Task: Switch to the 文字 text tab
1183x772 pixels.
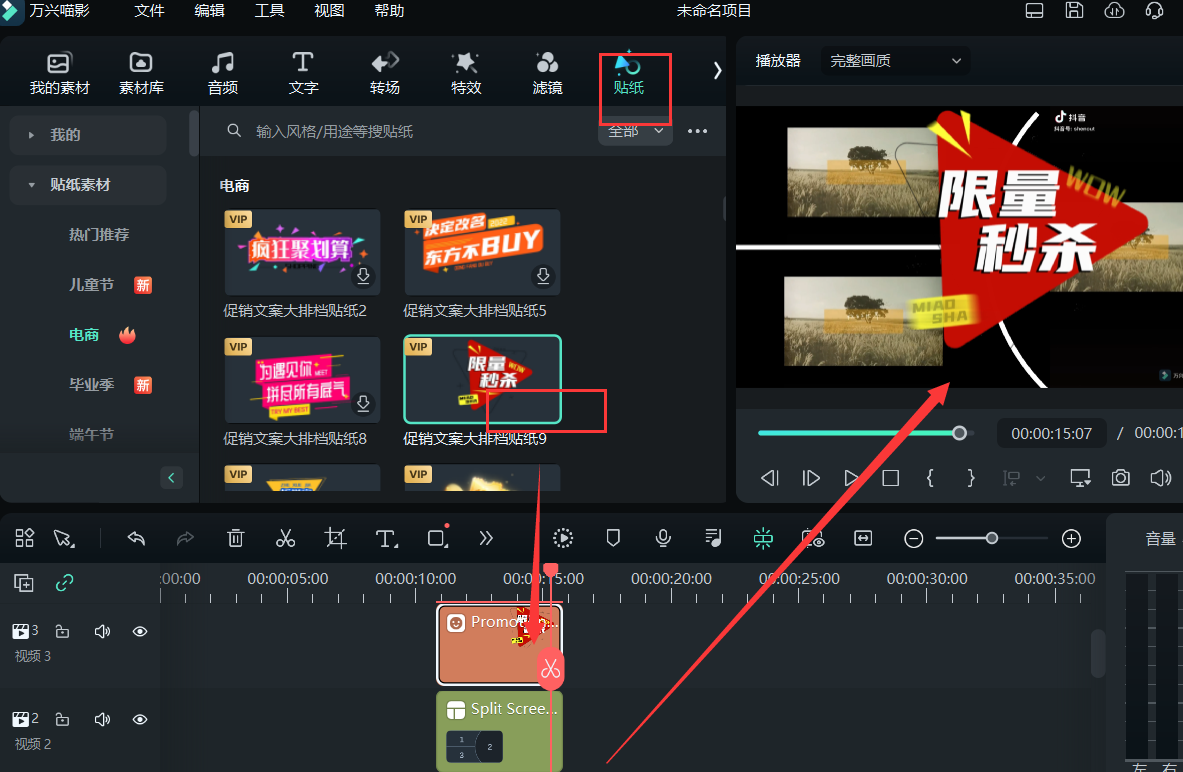Action: [x=303, y=74]
